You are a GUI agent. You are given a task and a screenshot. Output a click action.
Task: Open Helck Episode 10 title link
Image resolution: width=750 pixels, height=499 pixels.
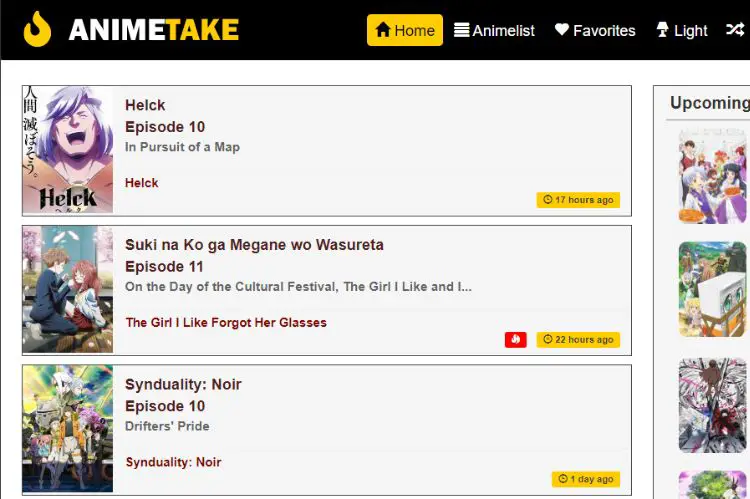click(165, 116)
